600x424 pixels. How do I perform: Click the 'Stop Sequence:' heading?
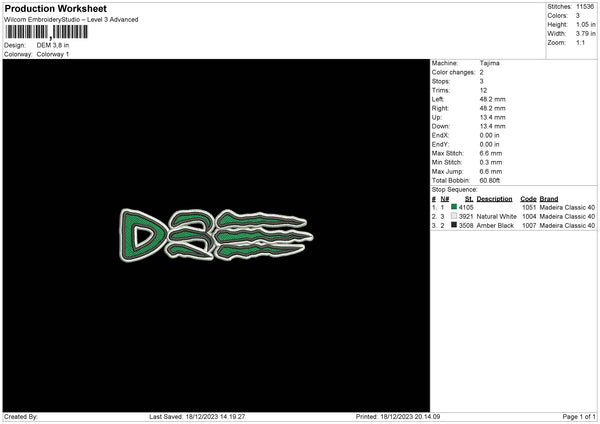coord(455,190)
